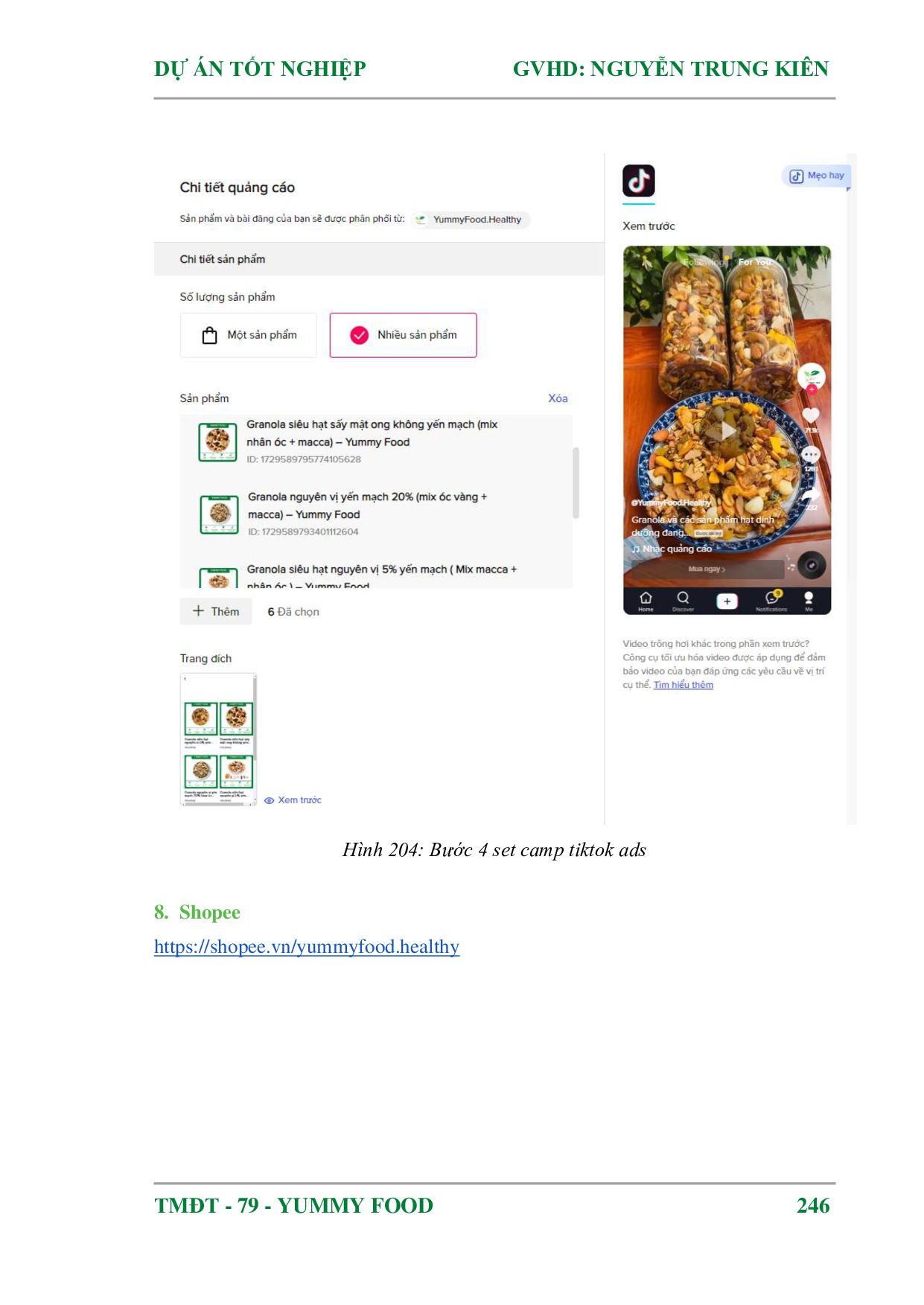Tap the share arrow icon in preview

[x=811, y=494]
